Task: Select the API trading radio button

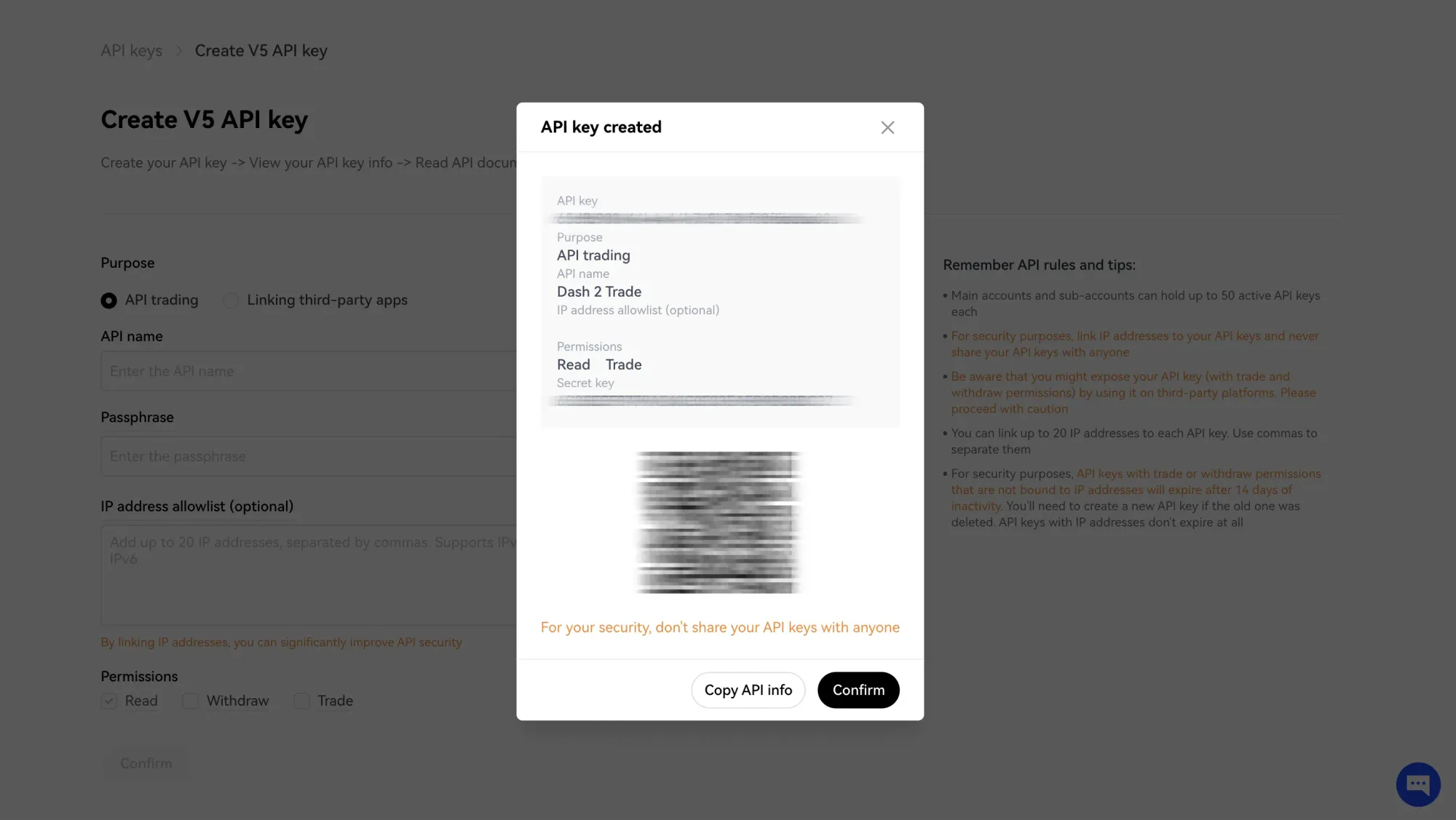Action: point(108,300)
